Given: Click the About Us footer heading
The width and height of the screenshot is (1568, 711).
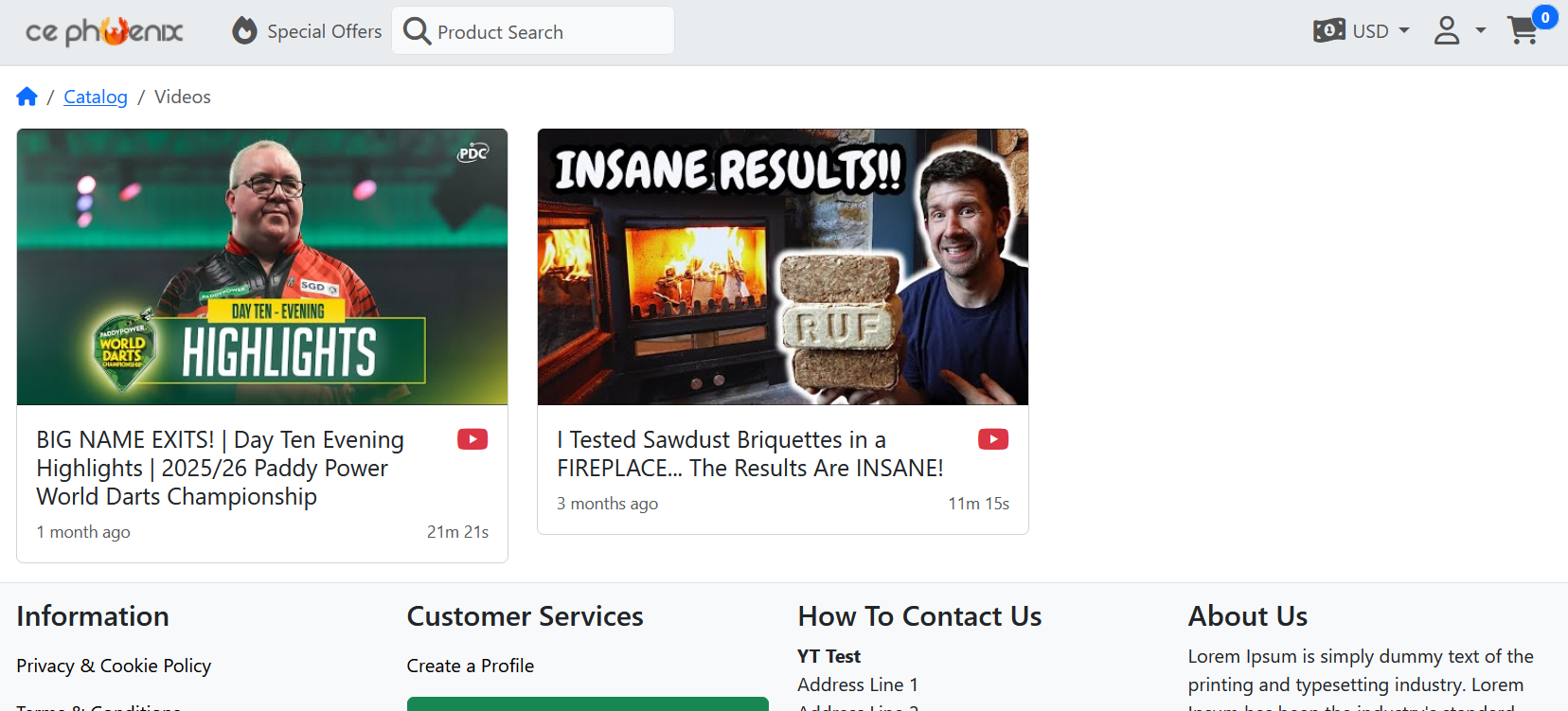Looking at the screenshot, I should pos(1248,616).
